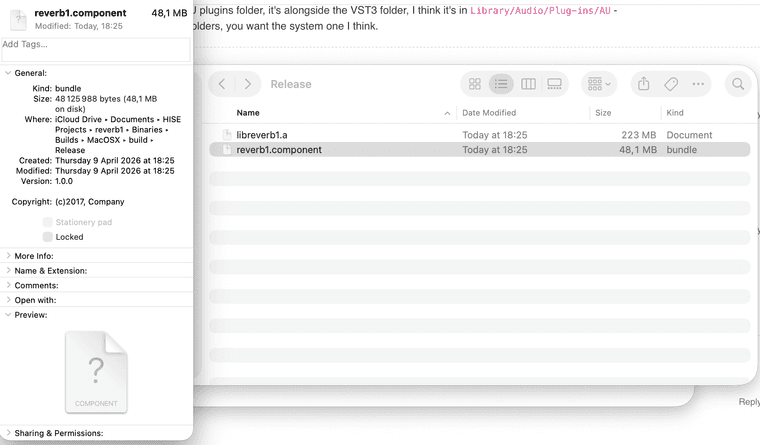Click the bundle kind cell in file list
Viewport: 760px width, 445px height.
pos(681,150)
